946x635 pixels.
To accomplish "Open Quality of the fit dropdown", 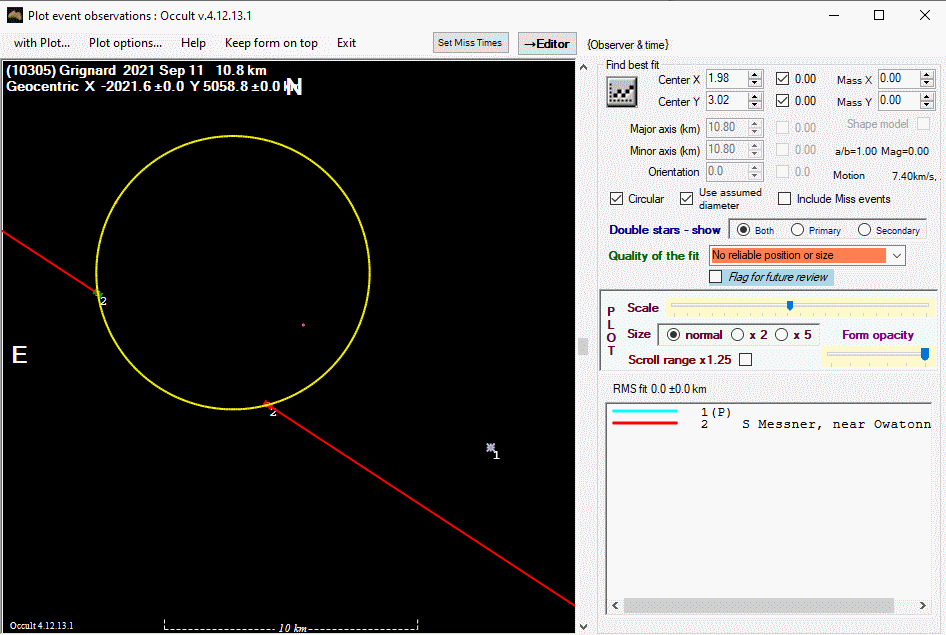I will 896,256.
